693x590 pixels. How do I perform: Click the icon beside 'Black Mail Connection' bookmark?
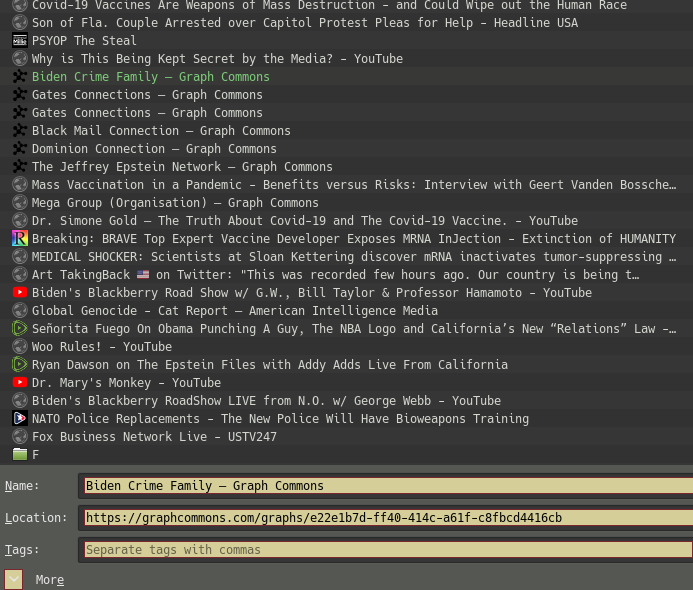click(x=19, y=130)
